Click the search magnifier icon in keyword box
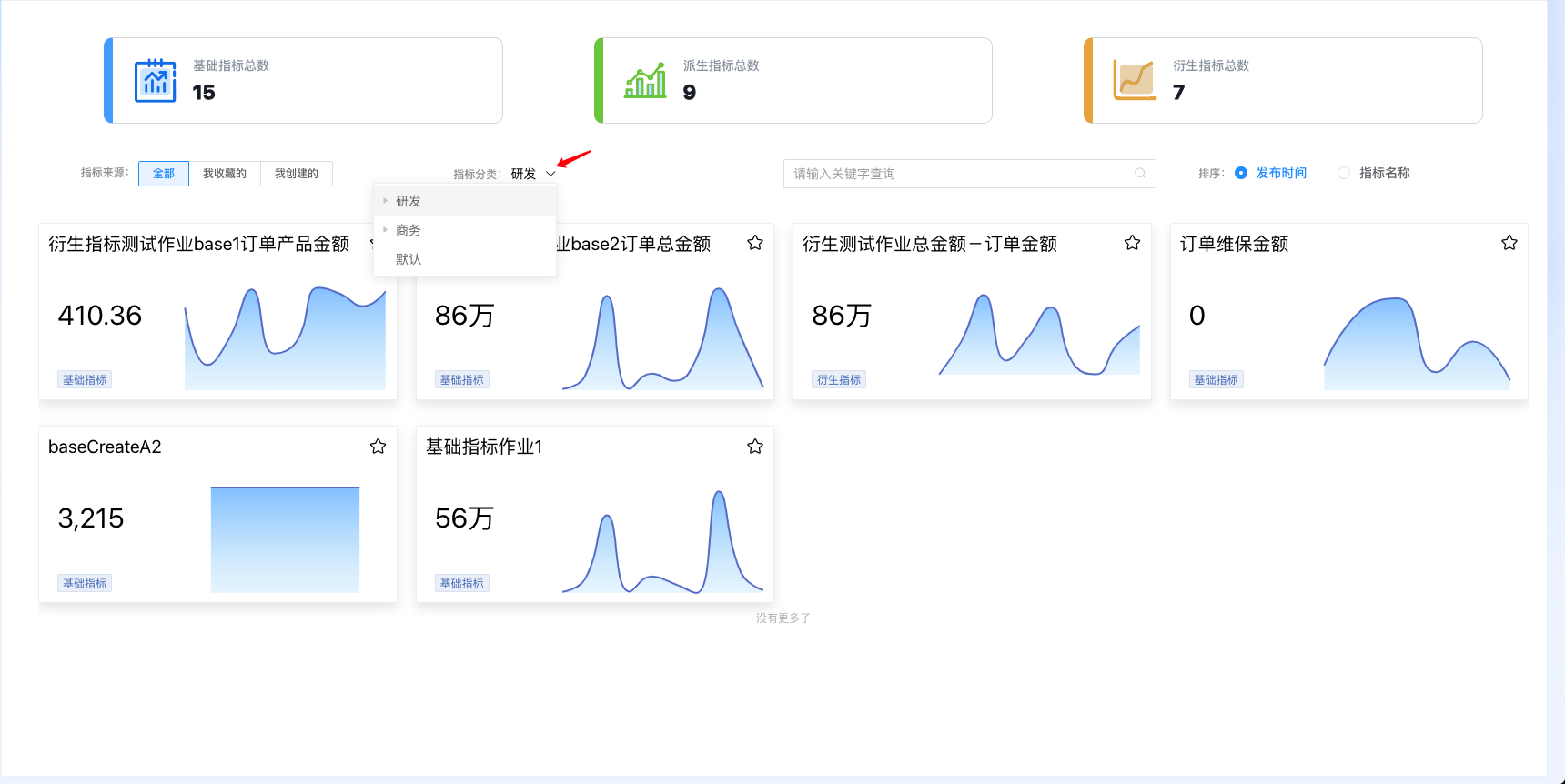 pos(1139,174)
